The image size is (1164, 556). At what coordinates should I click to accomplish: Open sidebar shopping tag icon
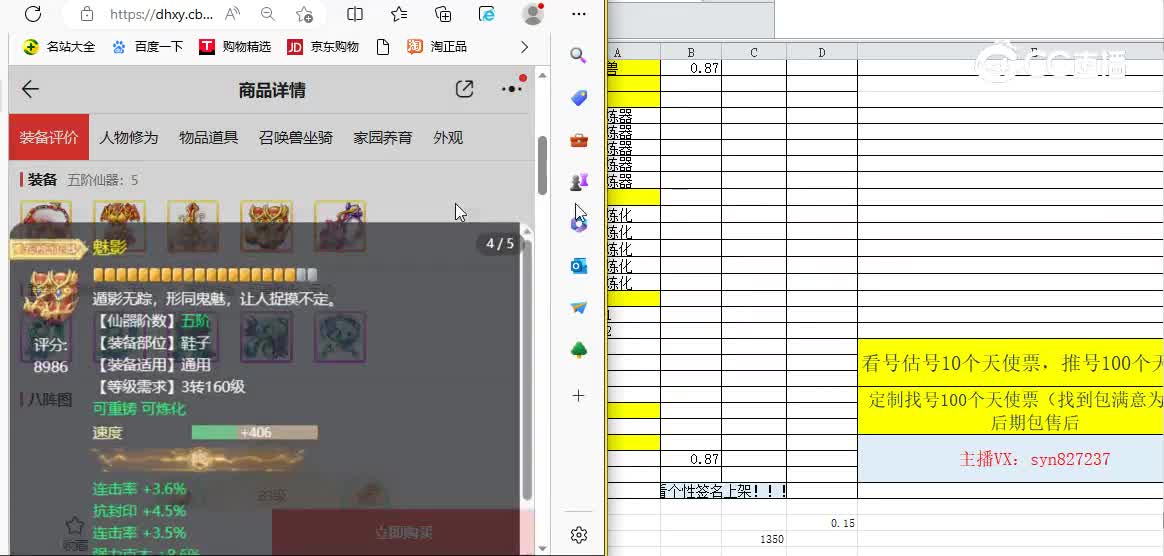point(579,97)
